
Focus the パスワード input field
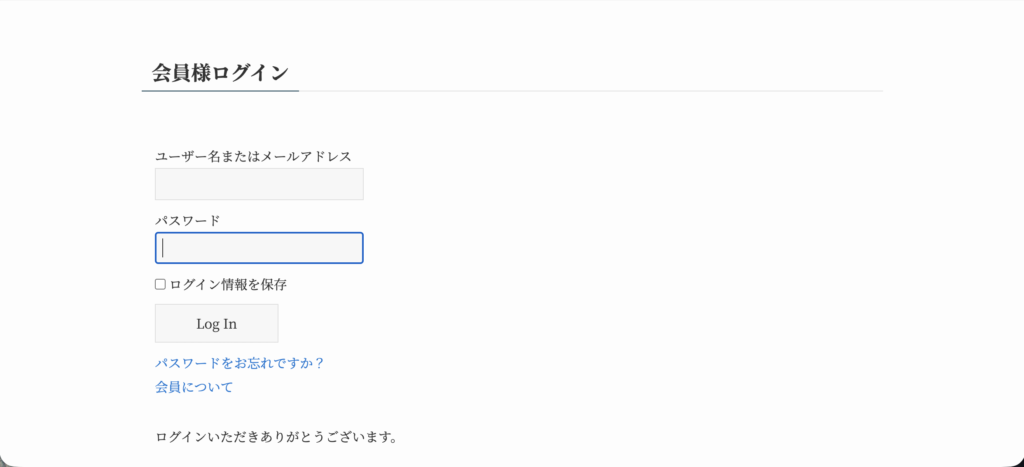[259, 248]
